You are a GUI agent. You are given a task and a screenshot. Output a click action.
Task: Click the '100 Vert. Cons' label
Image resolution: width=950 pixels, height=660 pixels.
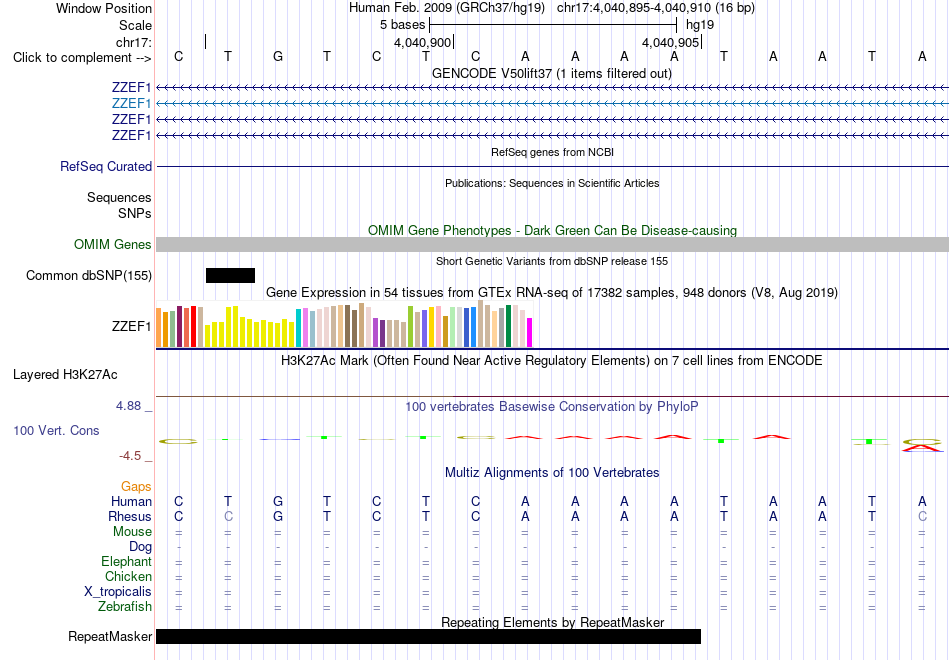click(56, 430)
